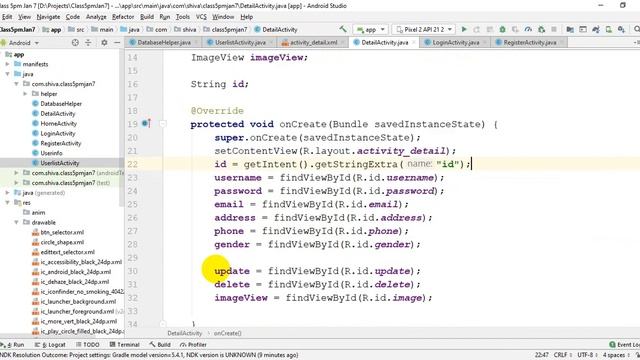Viewport: 640px width, 360px height.
Task: Hide the Project panel with minus icon
Action: pyautogui.click(x=117, y=42)
